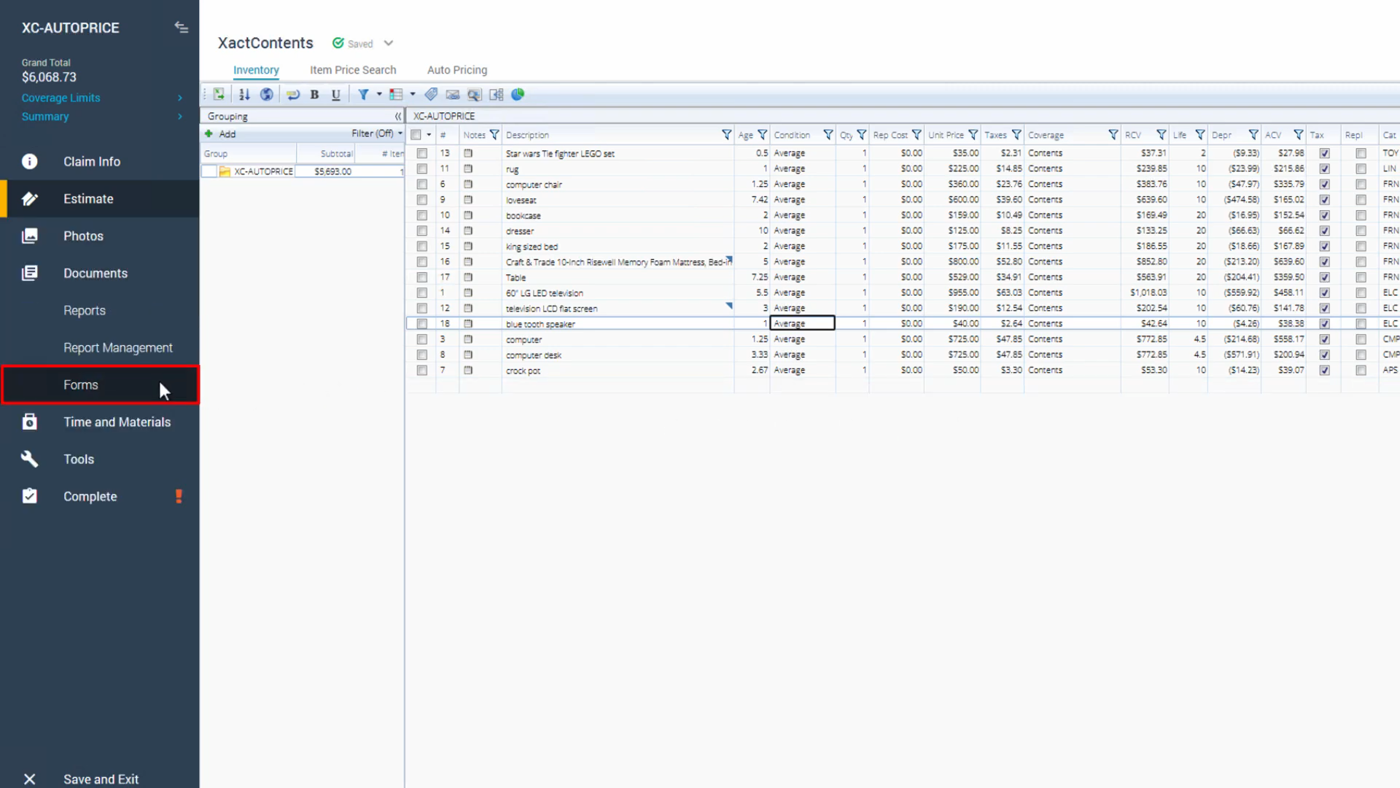Check the row checkbox for the rug item
The height and width of the screenshot is (788, 1400).
(422, 169)
